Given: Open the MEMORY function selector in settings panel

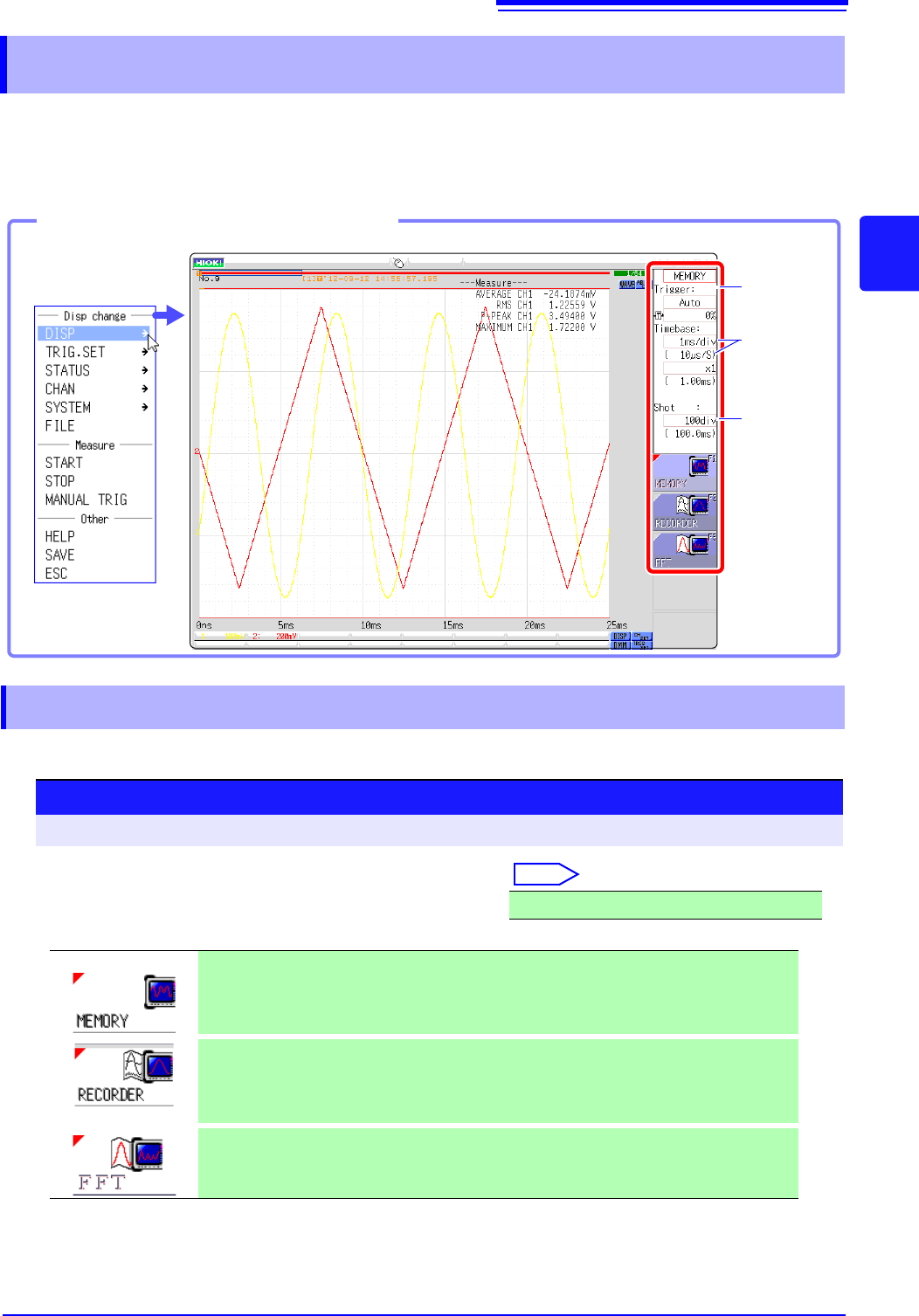Looking at the screenshot, I should (x=690, y=276).
